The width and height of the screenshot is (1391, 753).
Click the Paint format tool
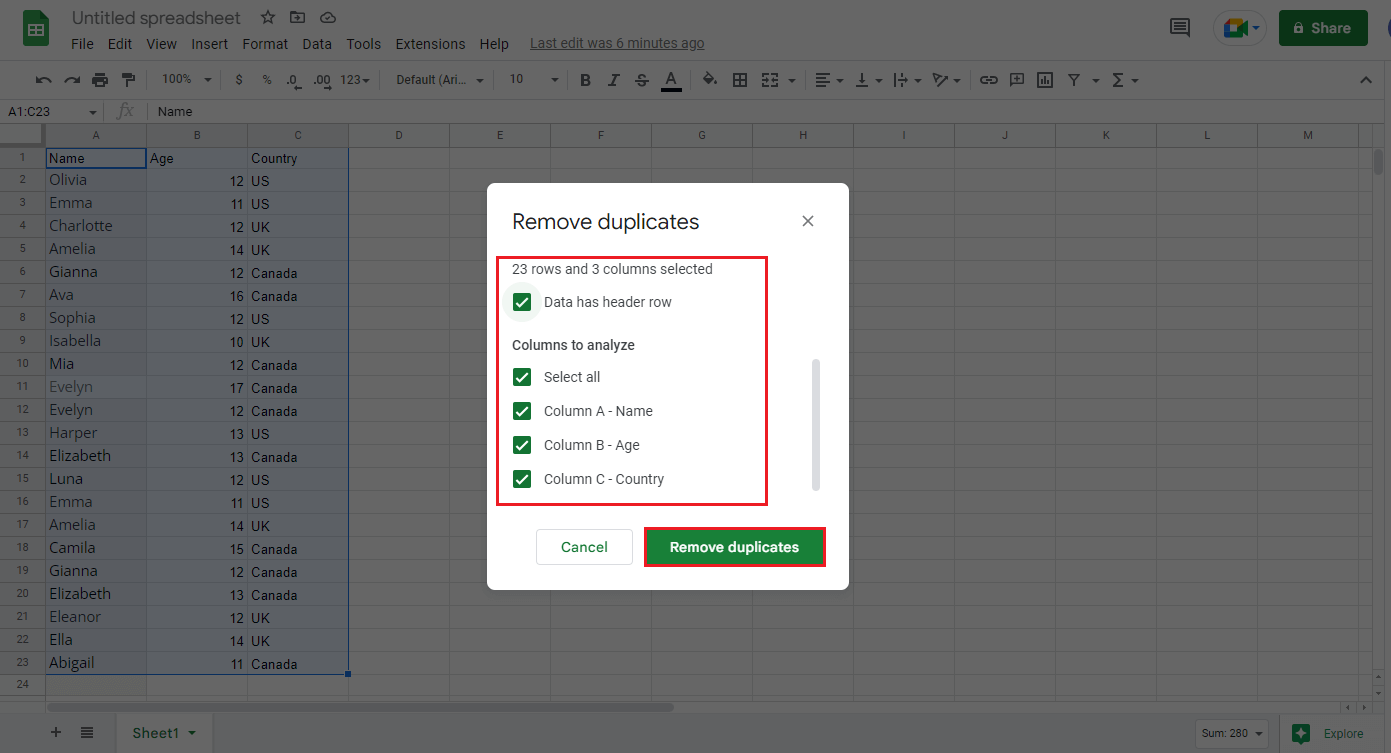(128, 79)
